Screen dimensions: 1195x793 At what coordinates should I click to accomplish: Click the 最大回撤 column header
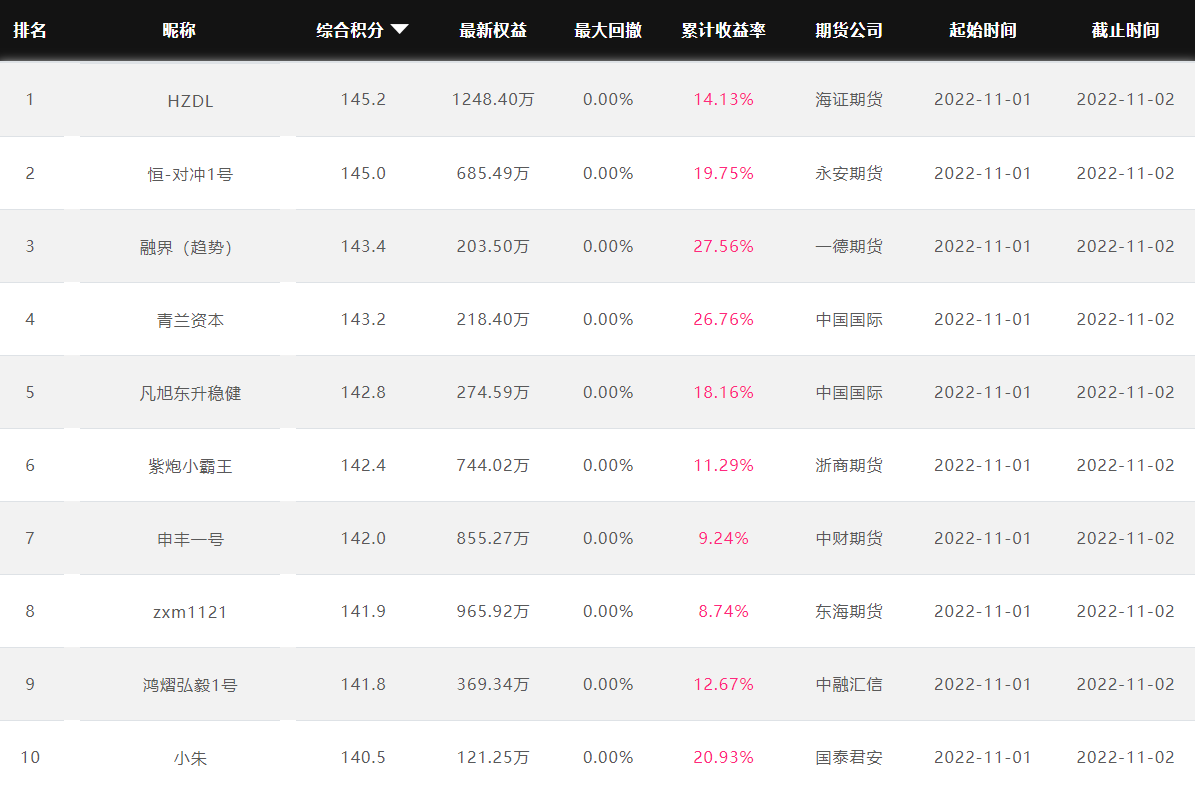[608, 30]
